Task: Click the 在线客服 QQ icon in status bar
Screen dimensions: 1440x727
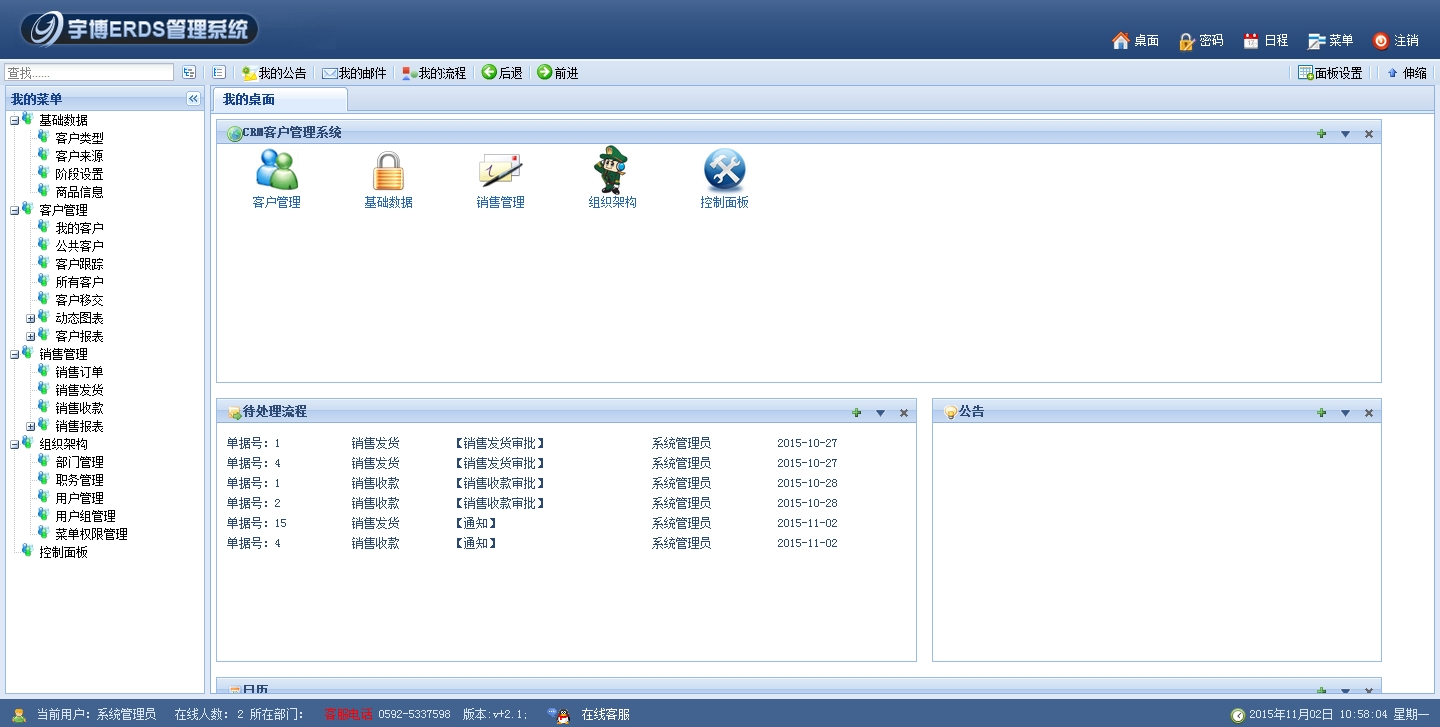Action: 560,715
